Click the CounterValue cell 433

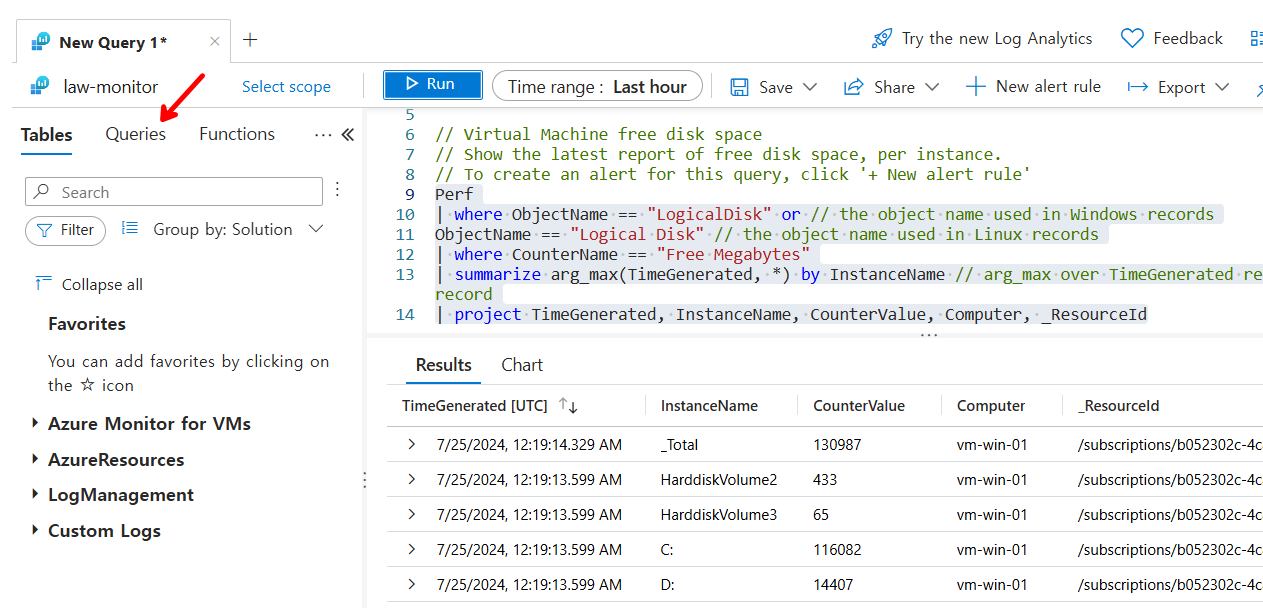click(x=825, y=480)
